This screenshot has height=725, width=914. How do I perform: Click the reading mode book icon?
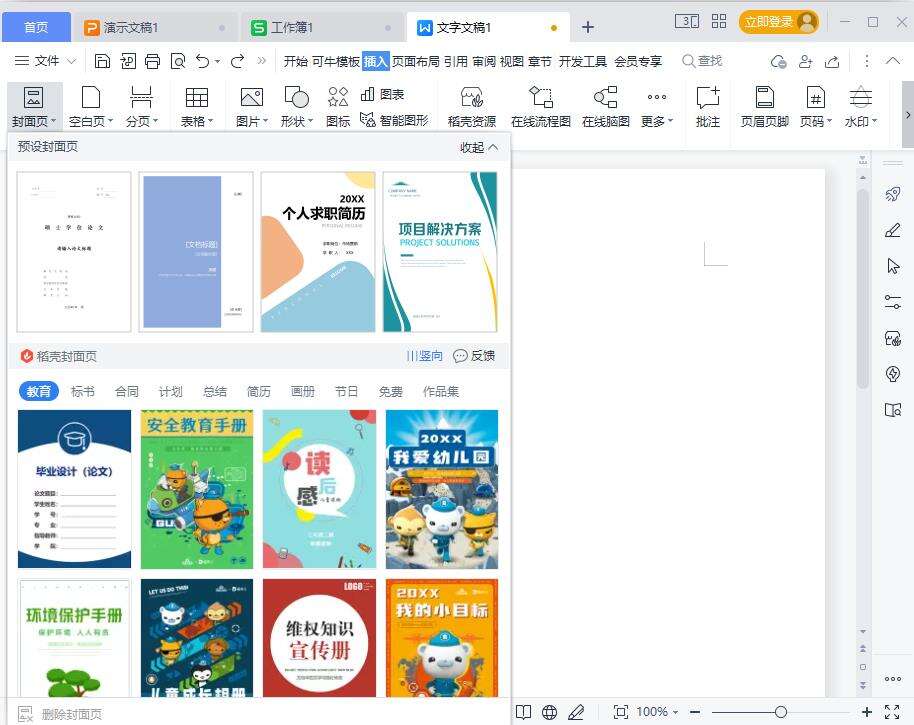click(x=523, y=712)
